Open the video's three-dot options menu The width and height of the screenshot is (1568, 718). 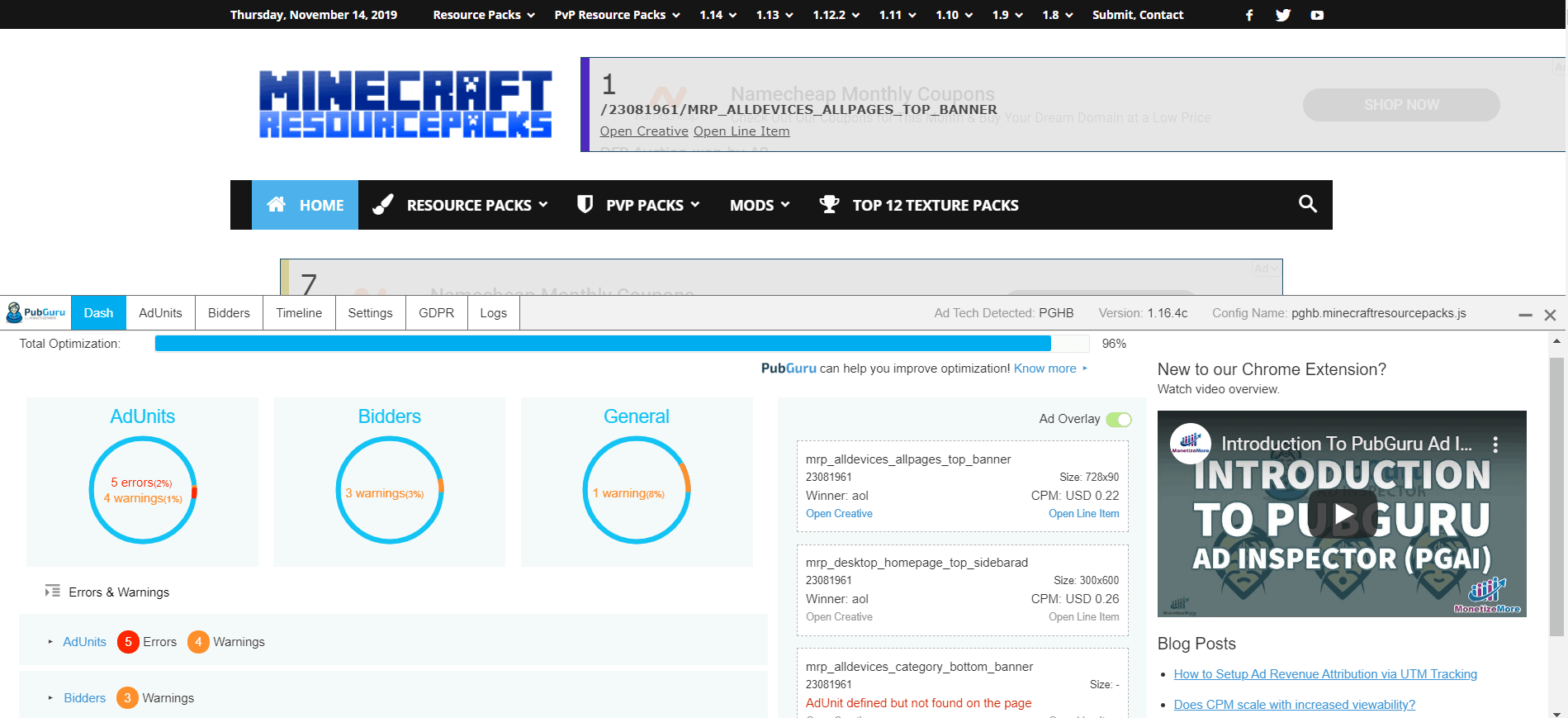click(1495, 445)
